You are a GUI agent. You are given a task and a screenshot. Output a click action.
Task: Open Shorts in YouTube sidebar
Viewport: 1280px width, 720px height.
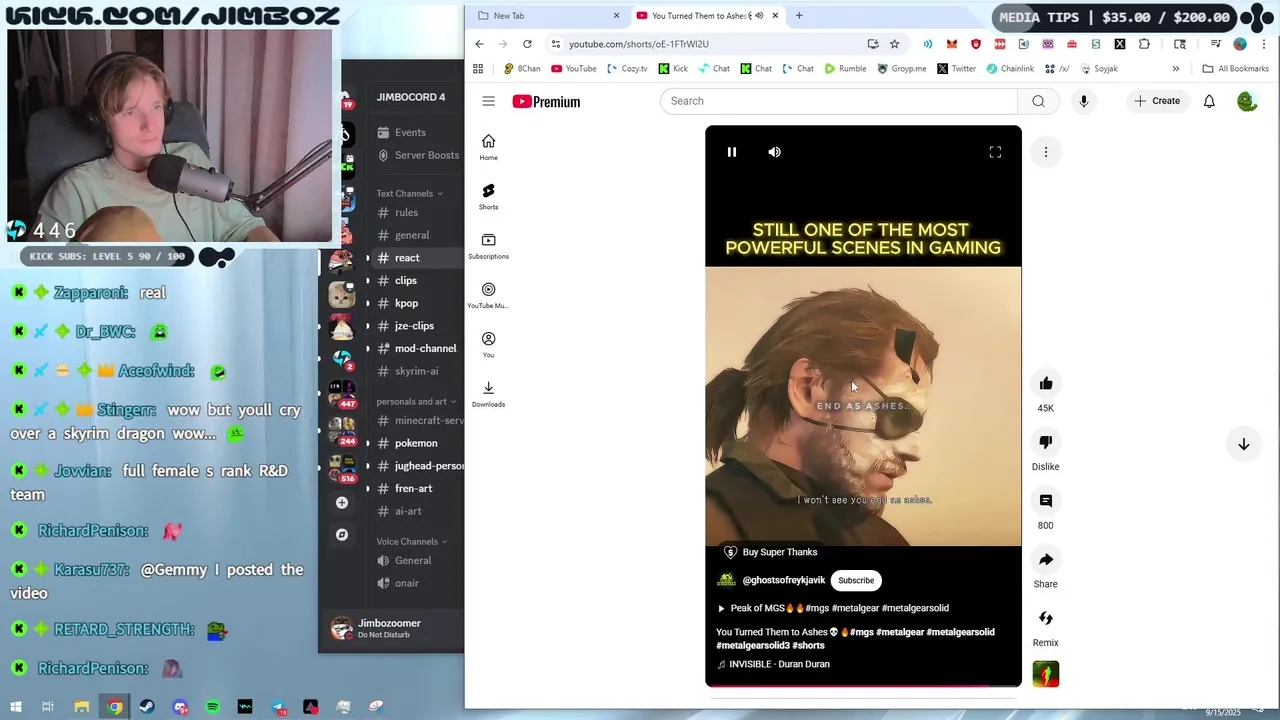click(x=488, y=196)
